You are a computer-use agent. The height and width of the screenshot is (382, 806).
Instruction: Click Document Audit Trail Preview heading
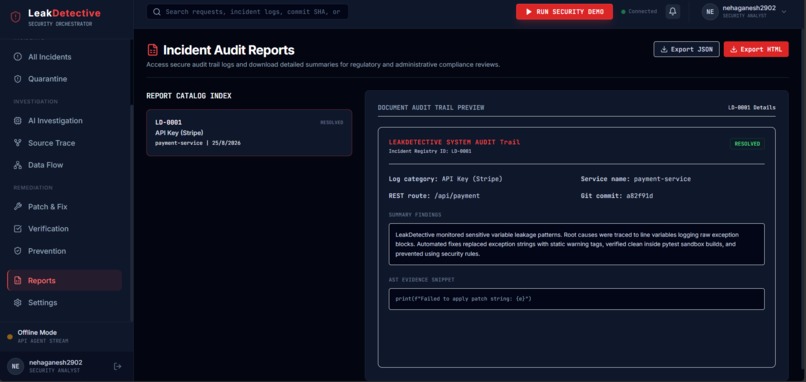coord(431,107)
